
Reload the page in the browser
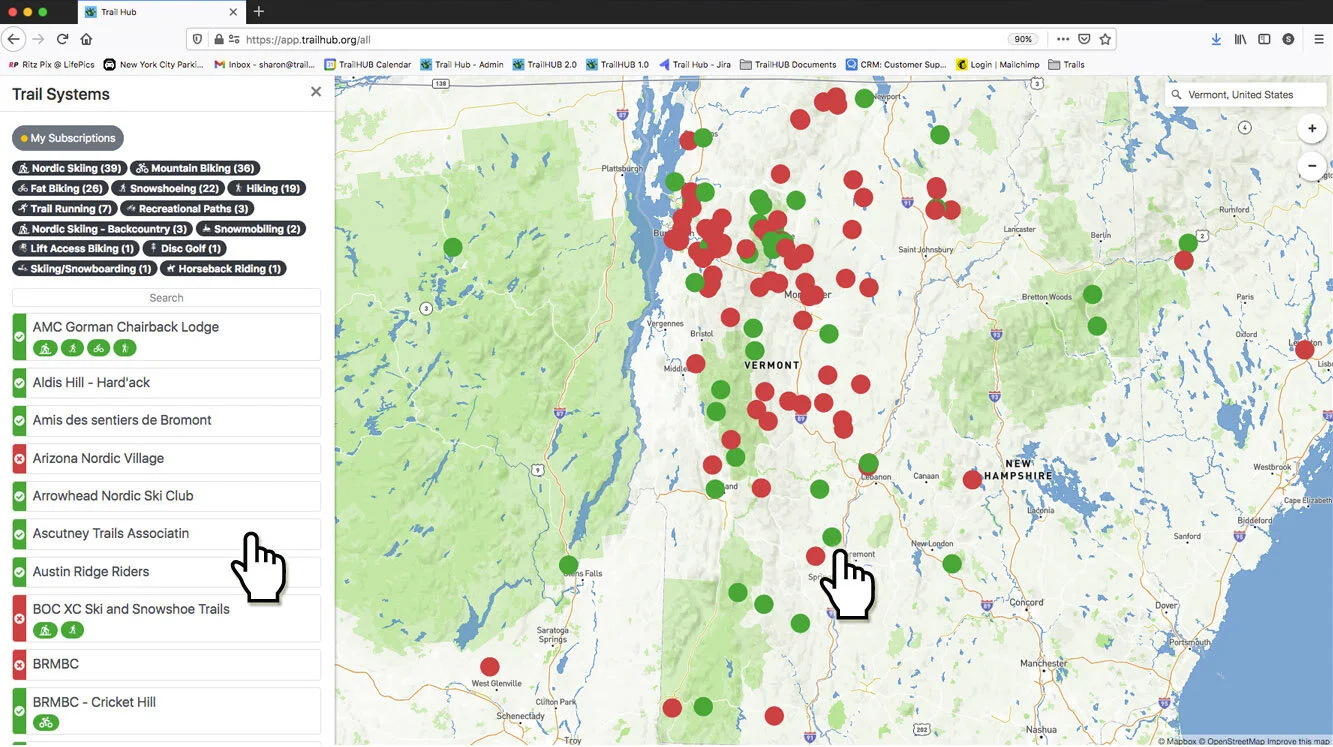(62, 39)
